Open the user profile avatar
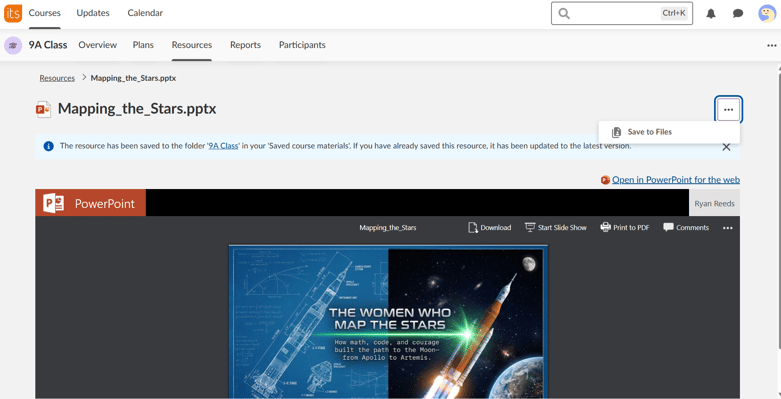This screenshot has width=781, height=399. click(x=767, y=13)
